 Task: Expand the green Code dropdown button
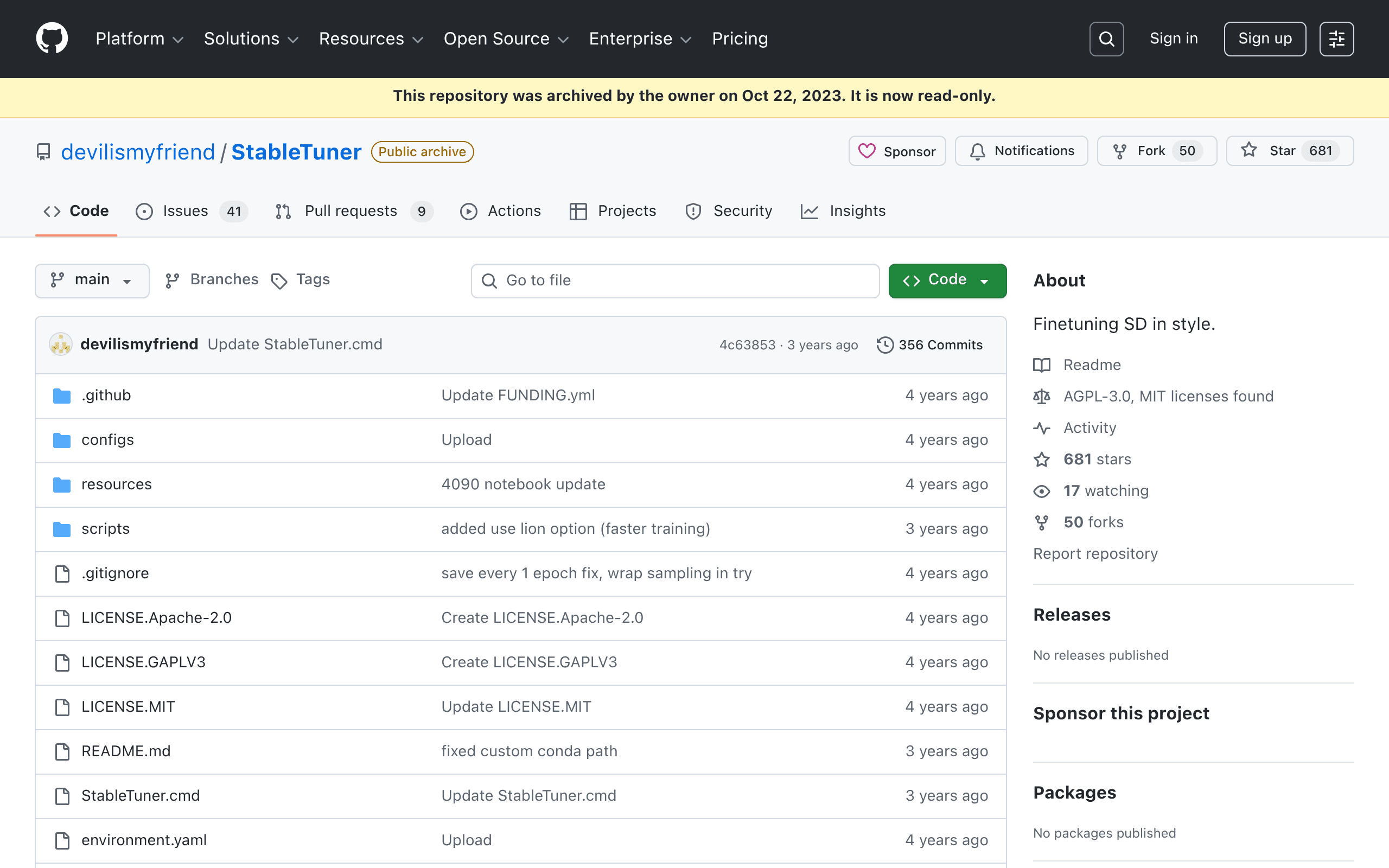pos(948,280)
